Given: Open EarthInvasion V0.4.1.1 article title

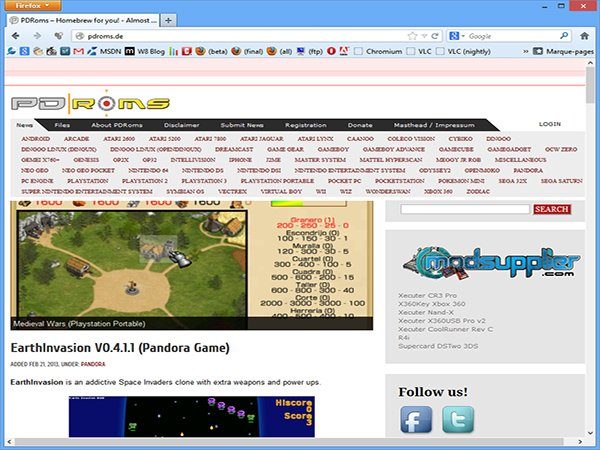Looking at the screenshot, I should coord(120,348).
